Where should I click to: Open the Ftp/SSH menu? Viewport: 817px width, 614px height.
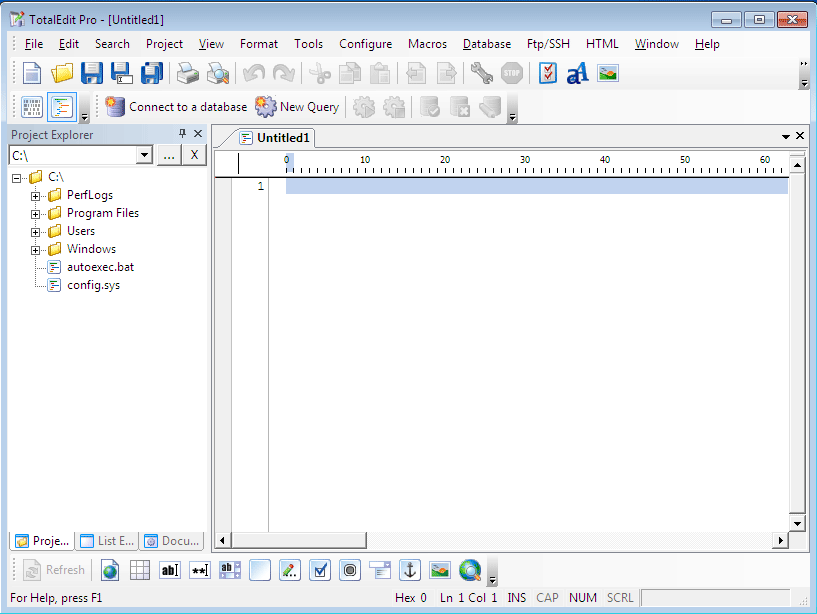click(x=548, y=44)
